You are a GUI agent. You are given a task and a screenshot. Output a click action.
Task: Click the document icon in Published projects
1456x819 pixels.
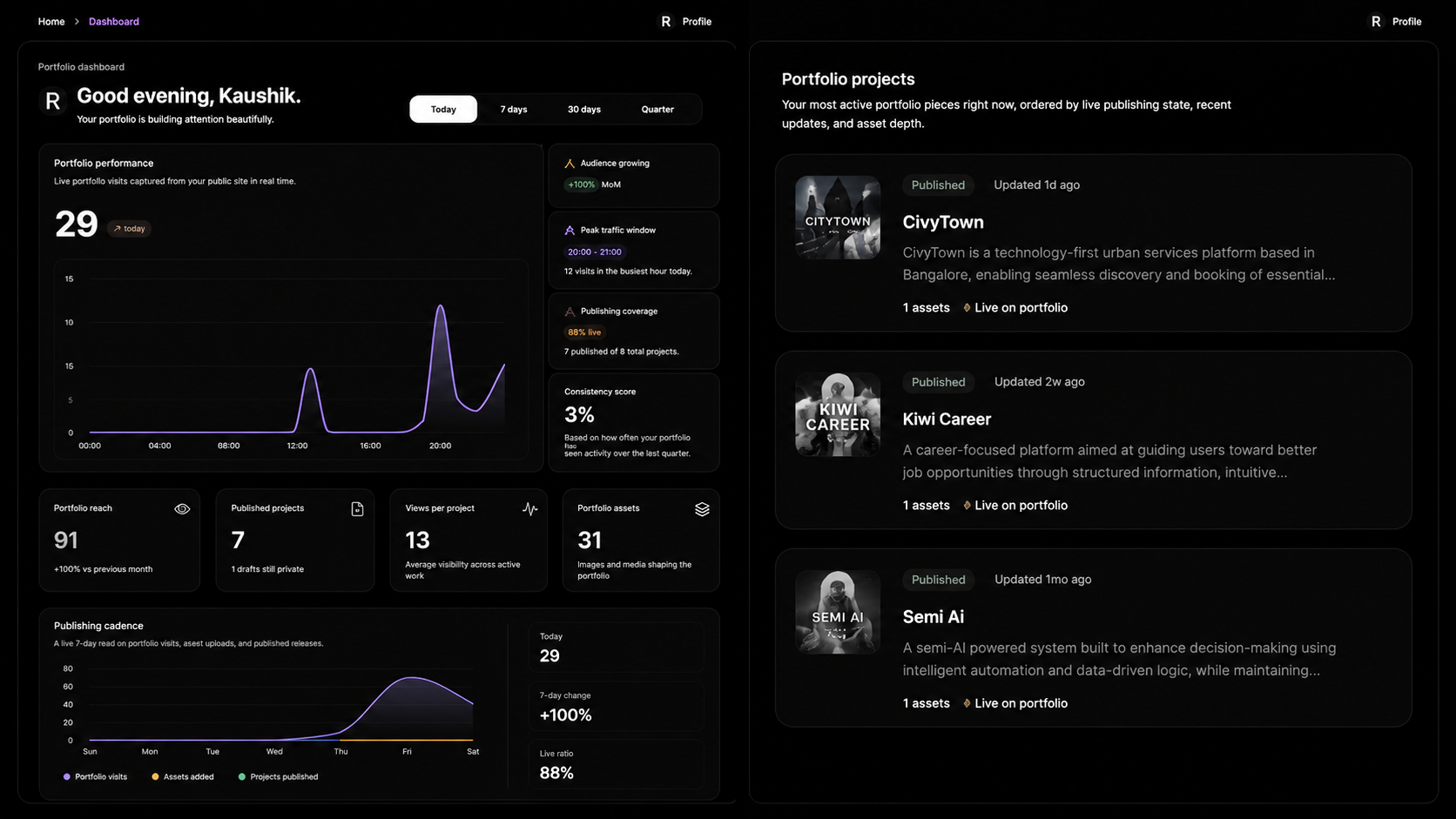[357, 509]
